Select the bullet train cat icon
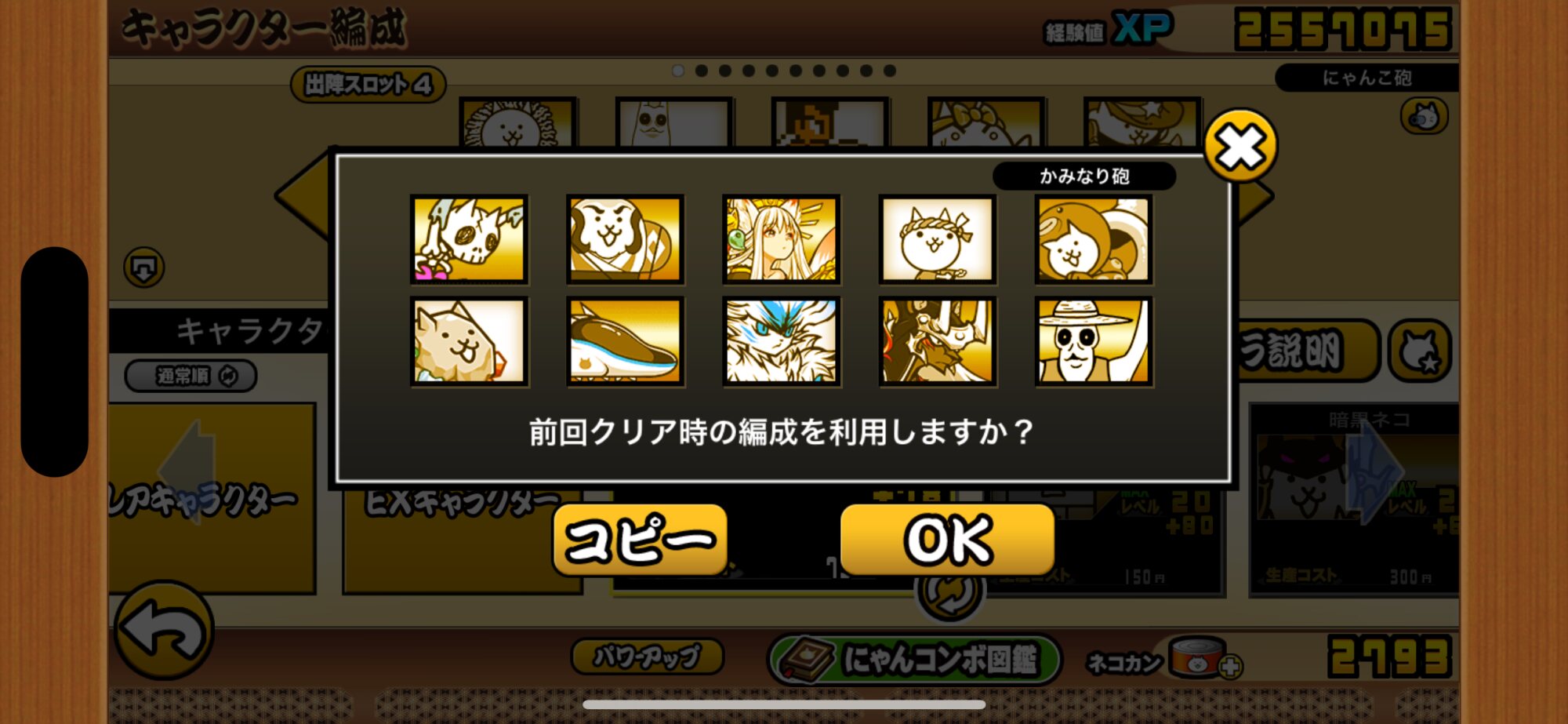 (625, 341)
